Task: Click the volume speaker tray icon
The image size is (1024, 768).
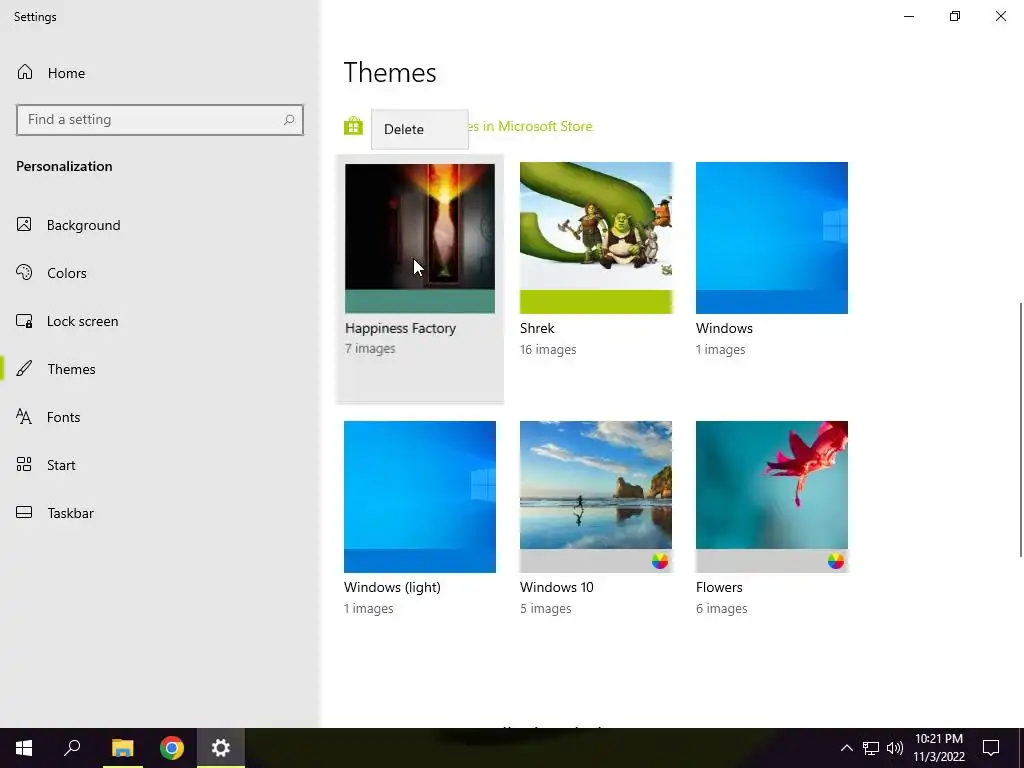Action: [895, 748]
